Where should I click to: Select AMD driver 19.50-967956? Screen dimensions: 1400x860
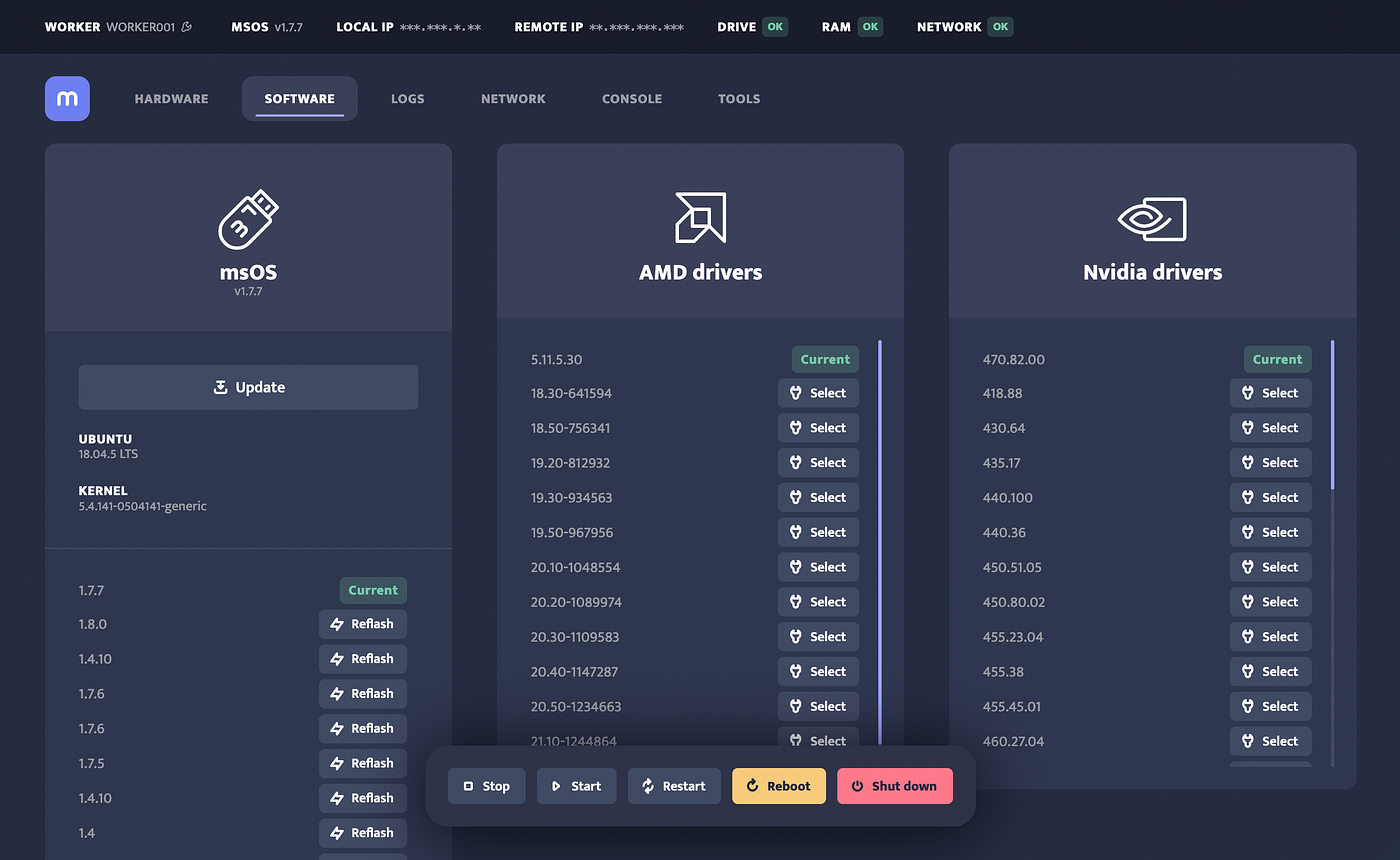pyautogui.click(x=818, y=532)
